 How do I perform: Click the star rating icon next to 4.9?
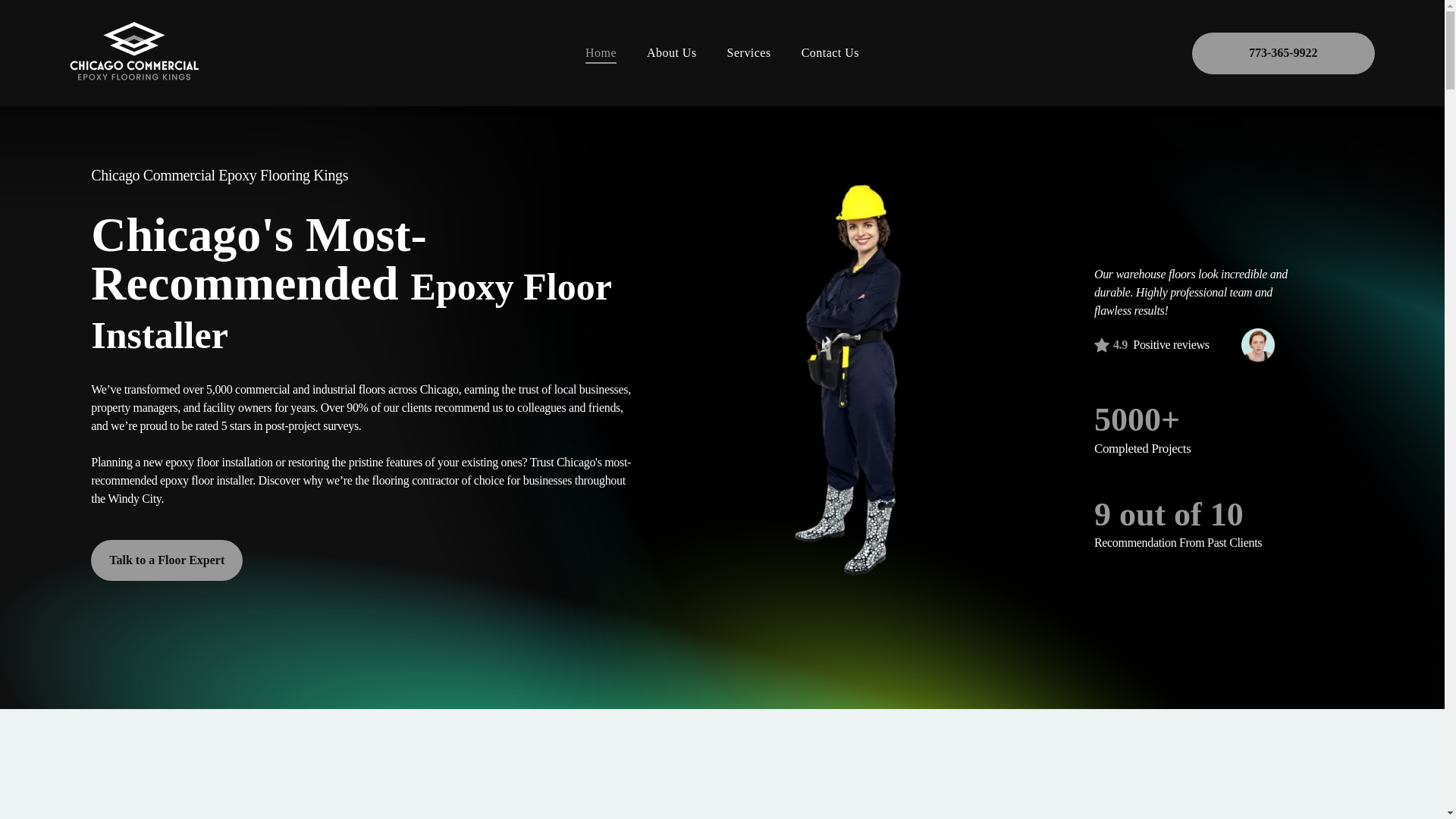[1101, 345]
